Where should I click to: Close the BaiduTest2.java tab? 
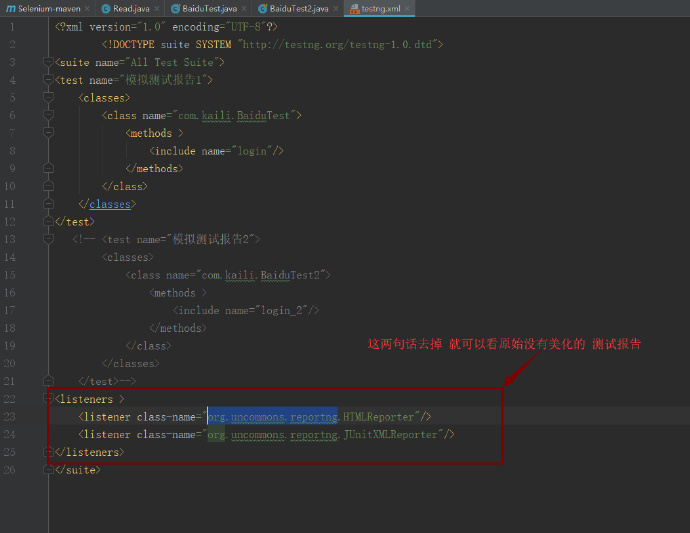click(335, 8)
